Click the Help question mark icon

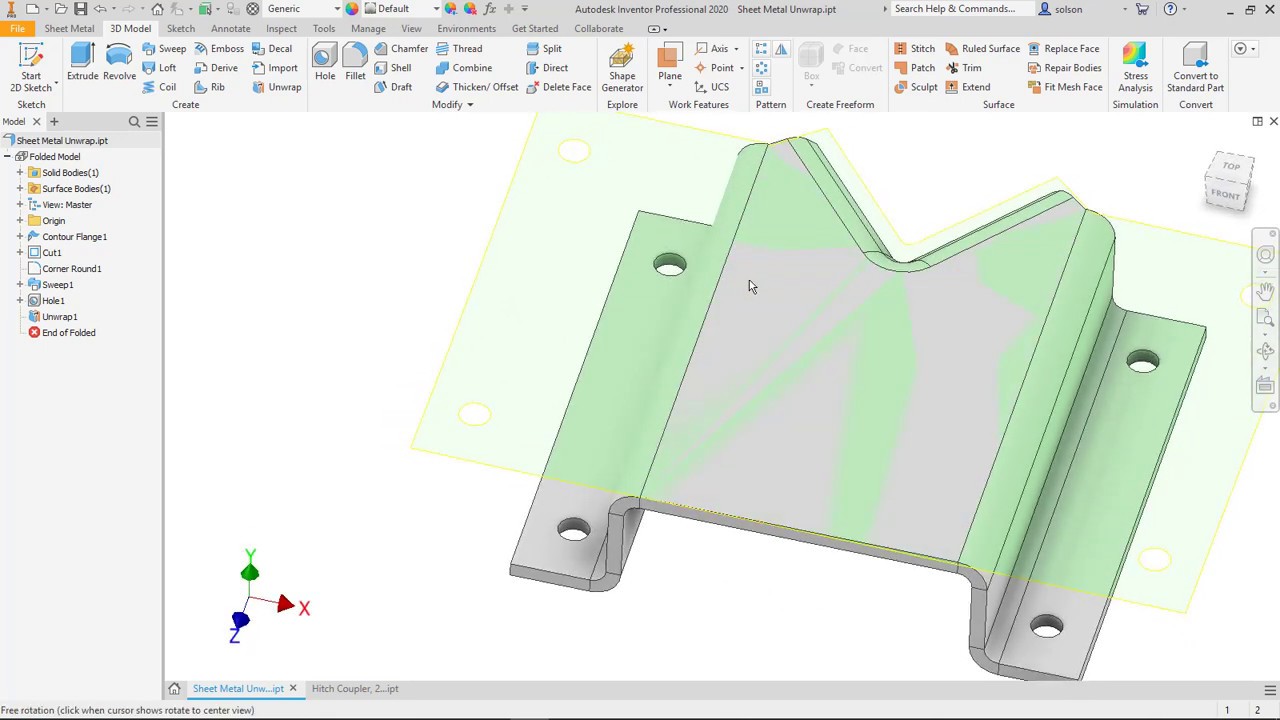point(1171,9)
